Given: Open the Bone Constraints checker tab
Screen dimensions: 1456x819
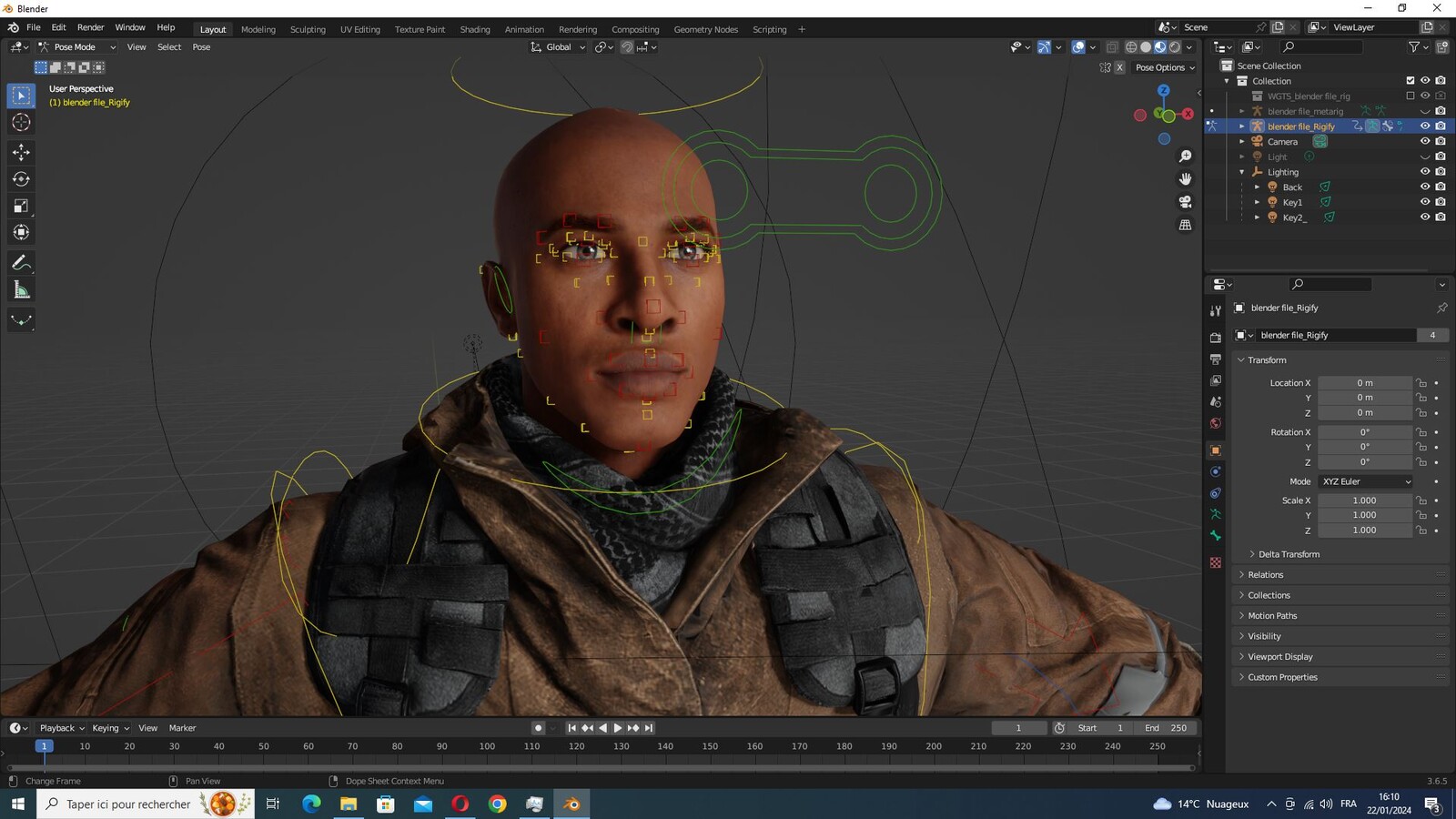Looking at the screenshot, I should 1216,563.
